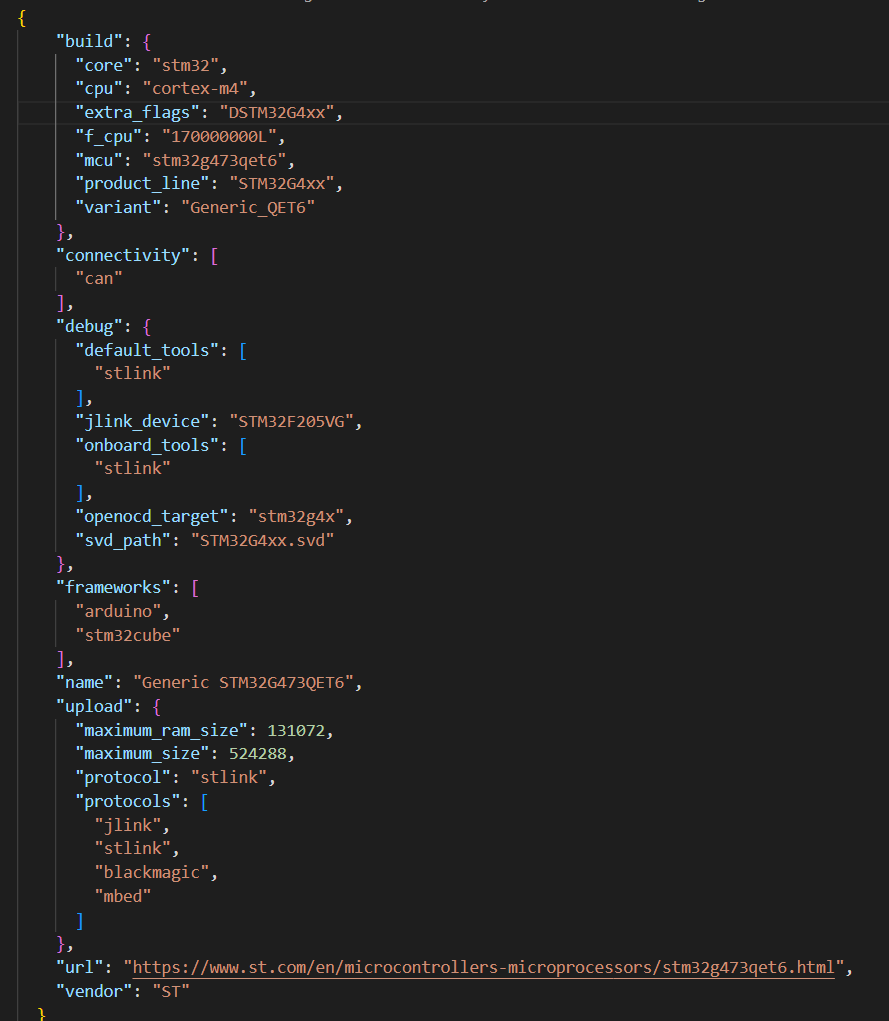Click the "STM32G4xx" product_line value
This screenshot has width=889, height=1021.
point(281,184)
